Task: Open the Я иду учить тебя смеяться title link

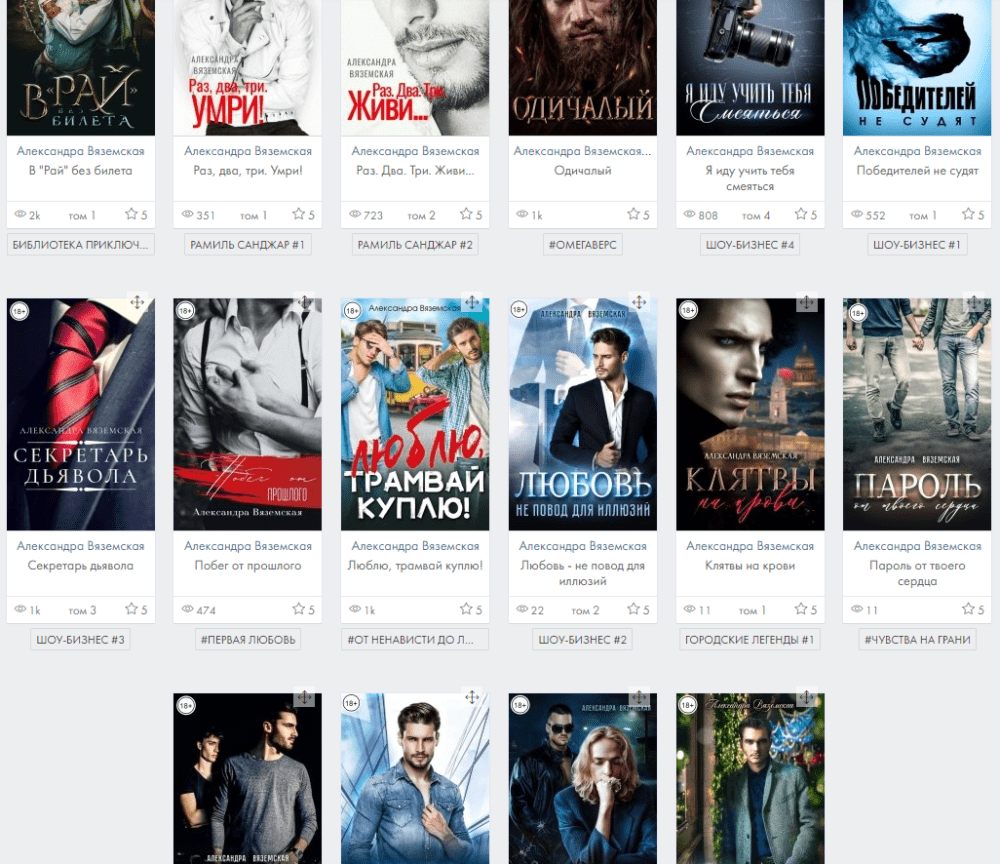Action: pos(750,178)
